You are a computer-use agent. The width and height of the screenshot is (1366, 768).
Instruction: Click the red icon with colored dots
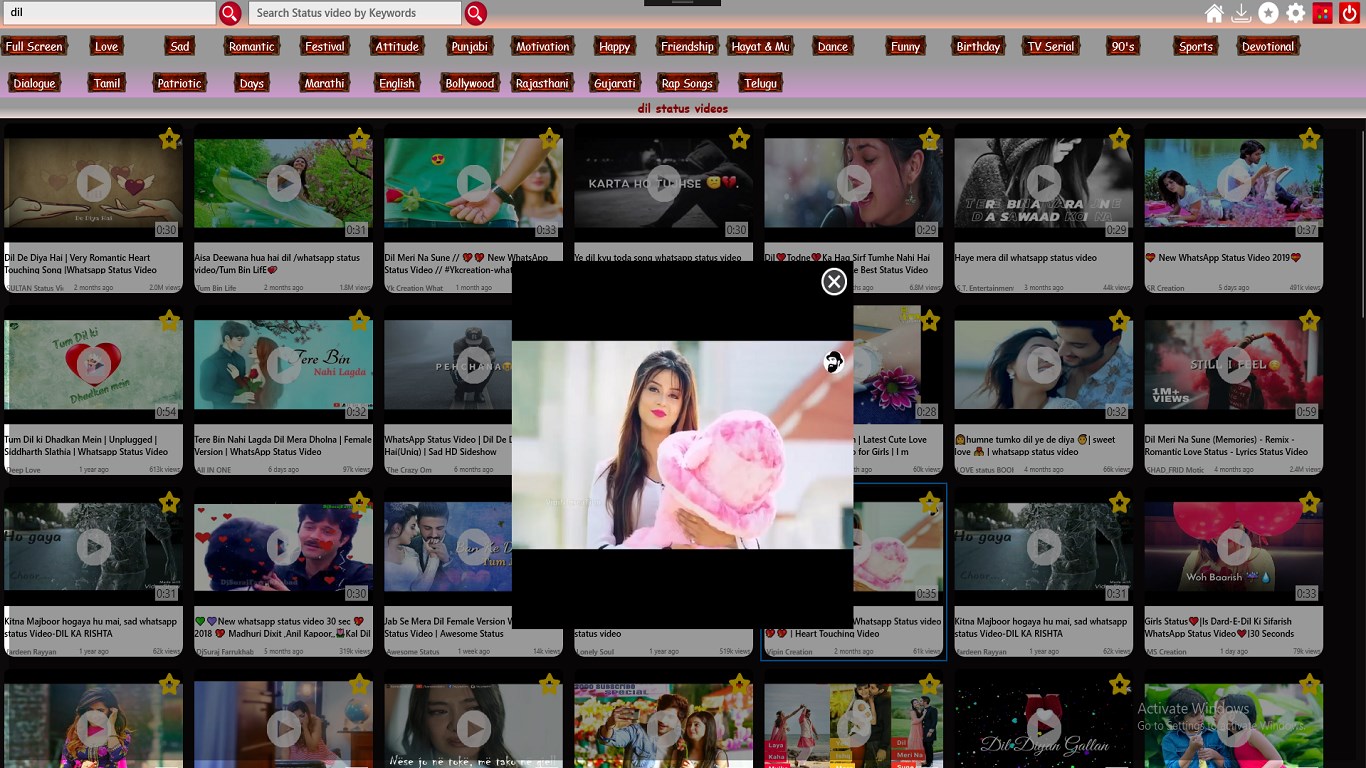(1323, 13)
